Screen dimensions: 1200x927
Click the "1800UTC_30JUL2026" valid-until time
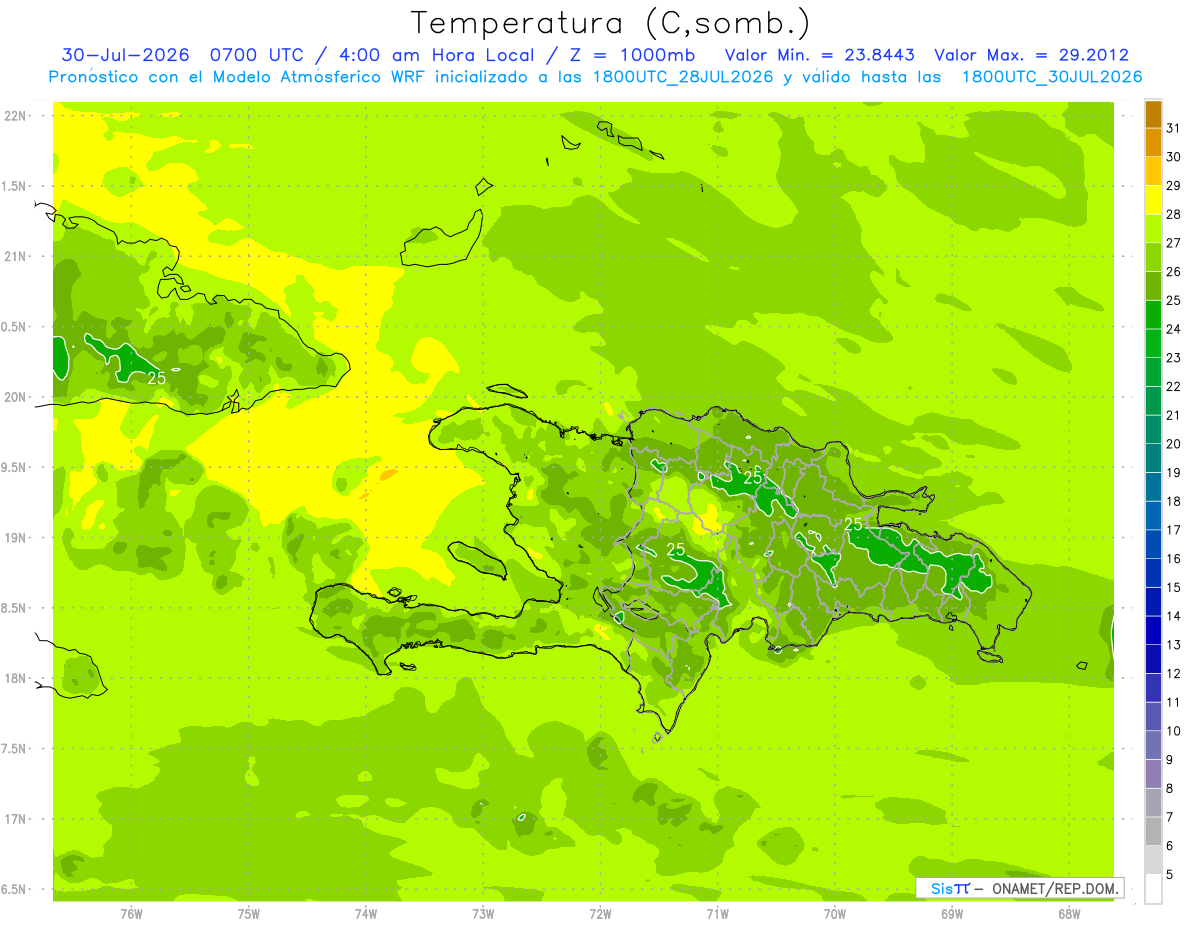coord(1052,77)
